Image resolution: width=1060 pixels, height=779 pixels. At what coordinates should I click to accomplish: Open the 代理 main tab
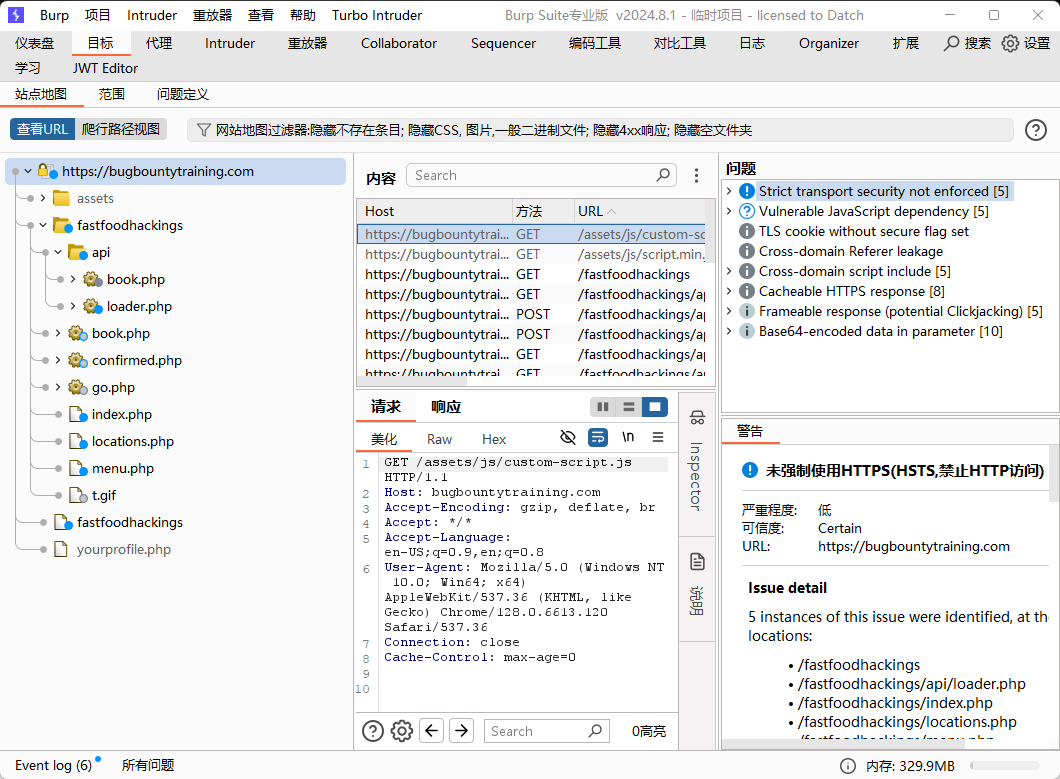tap(159, 43)
